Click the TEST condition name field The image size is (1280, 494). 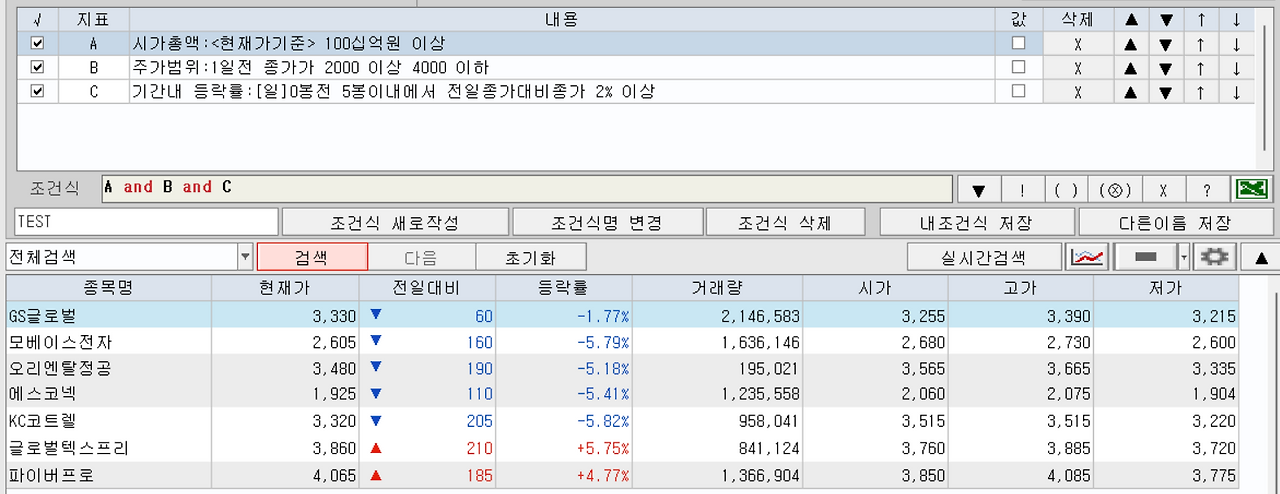tap(146, 222)
